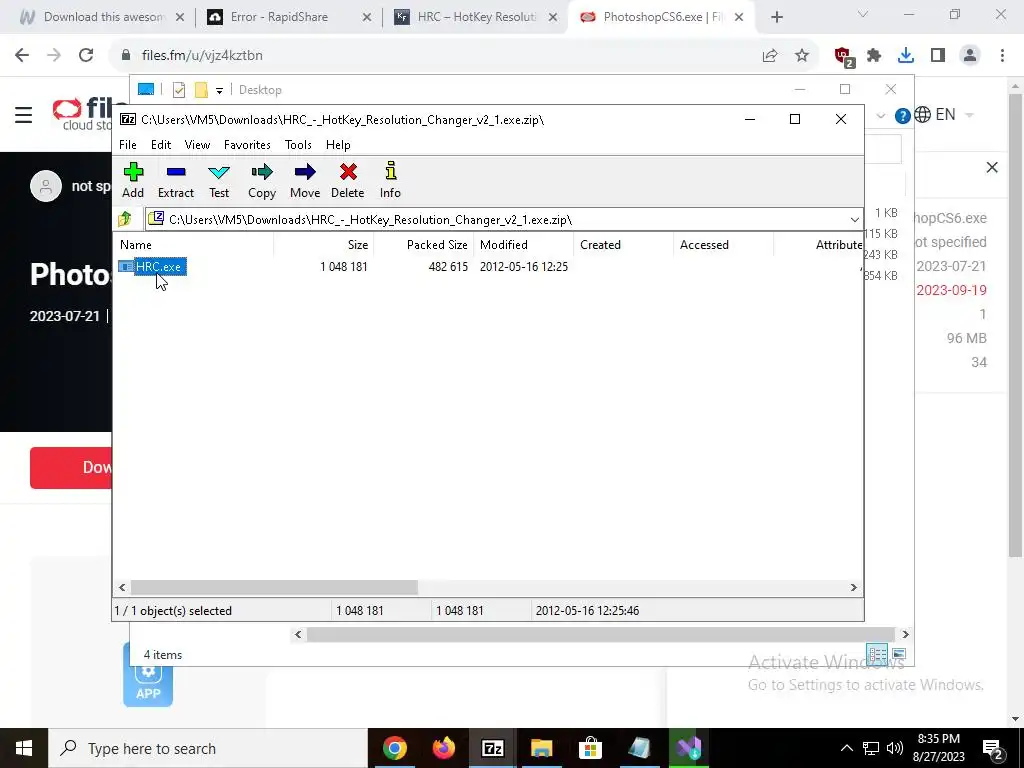This screenshot has width=1024, height=768.
Task: Show hidden system tray icons
Action: pyautogui.click(x=846, y=748)
